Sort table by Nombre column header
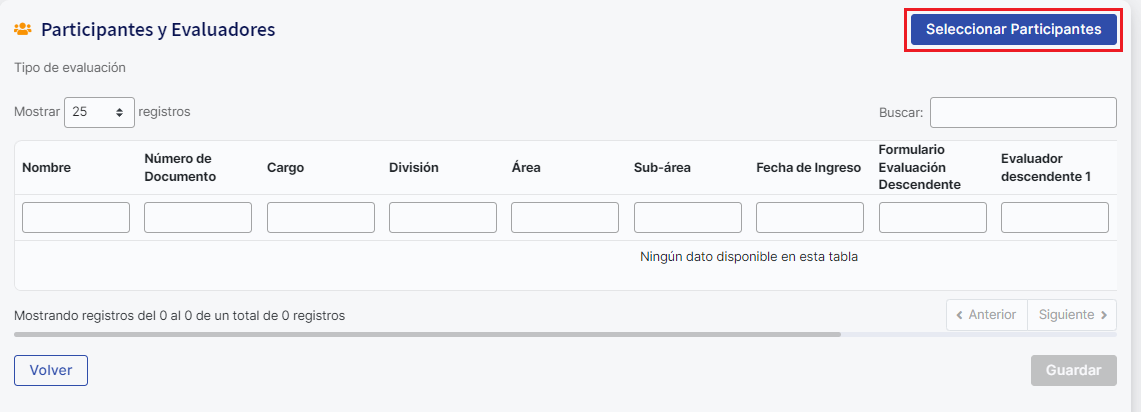1141x412 pixels. [x=47, y=168]
